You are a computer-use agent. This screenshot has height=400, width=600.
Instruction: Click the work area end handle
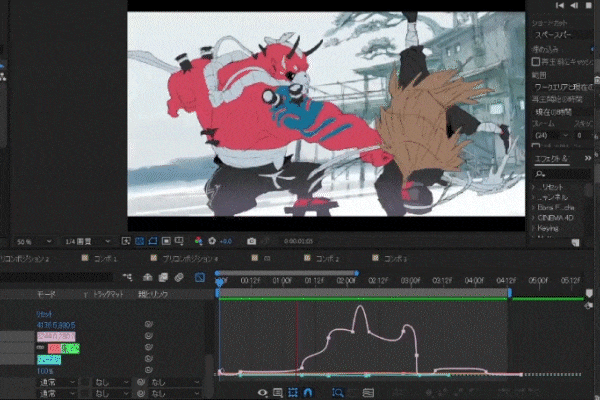pos(510,293)
